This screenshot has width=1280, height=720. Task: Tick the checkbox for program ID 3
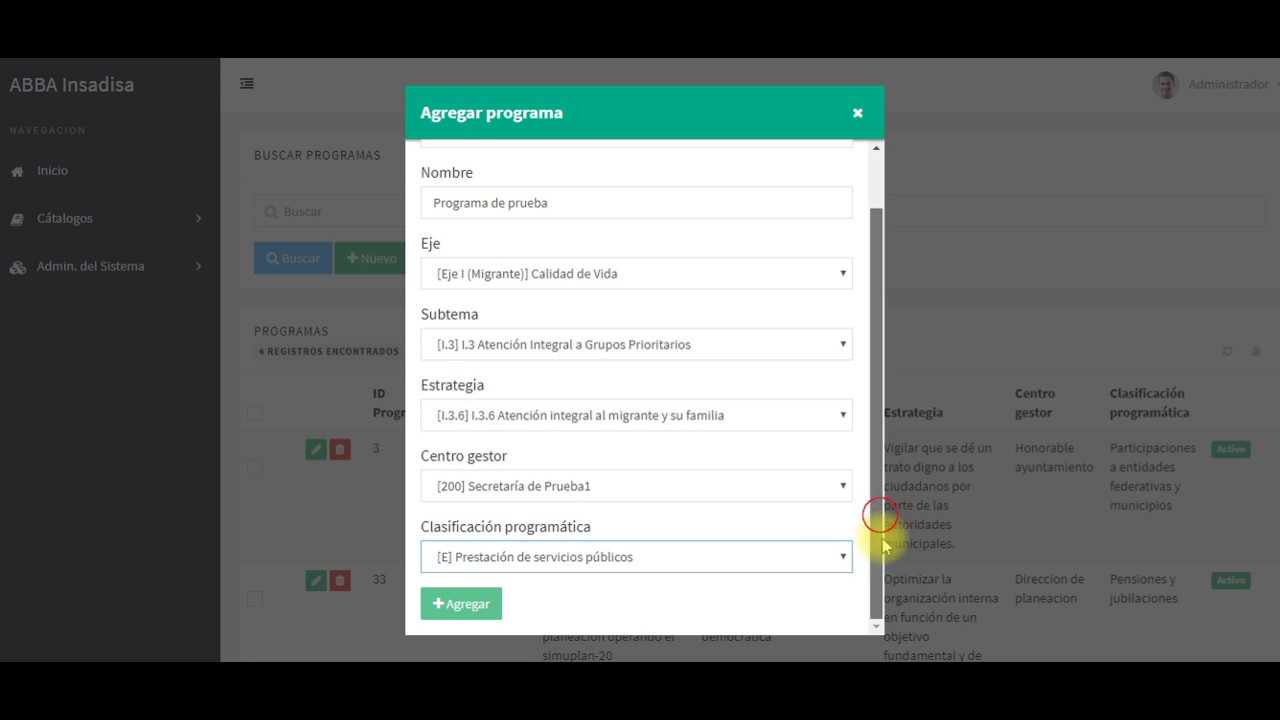point(255,467)
